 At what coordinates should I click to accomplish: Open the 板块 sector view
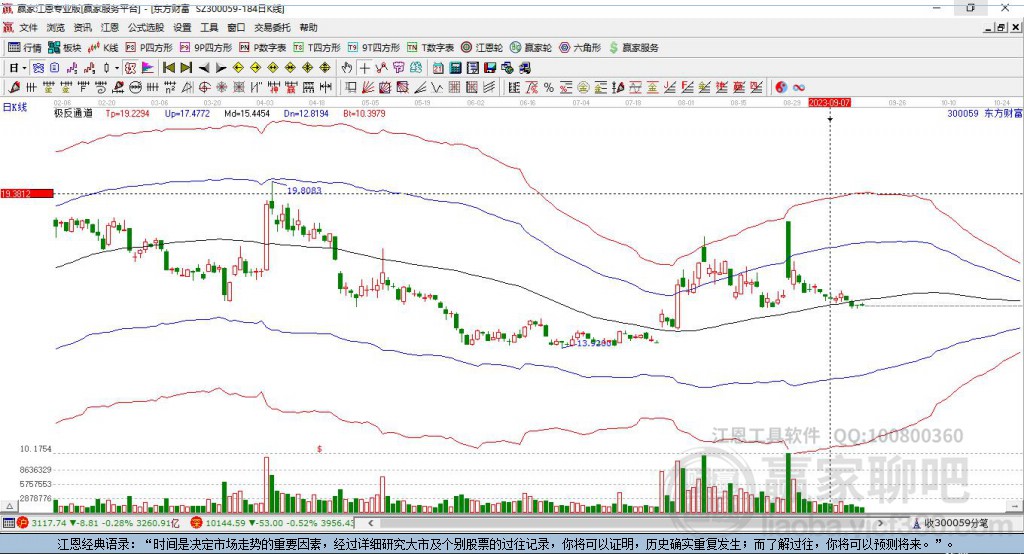click(64, 48)
